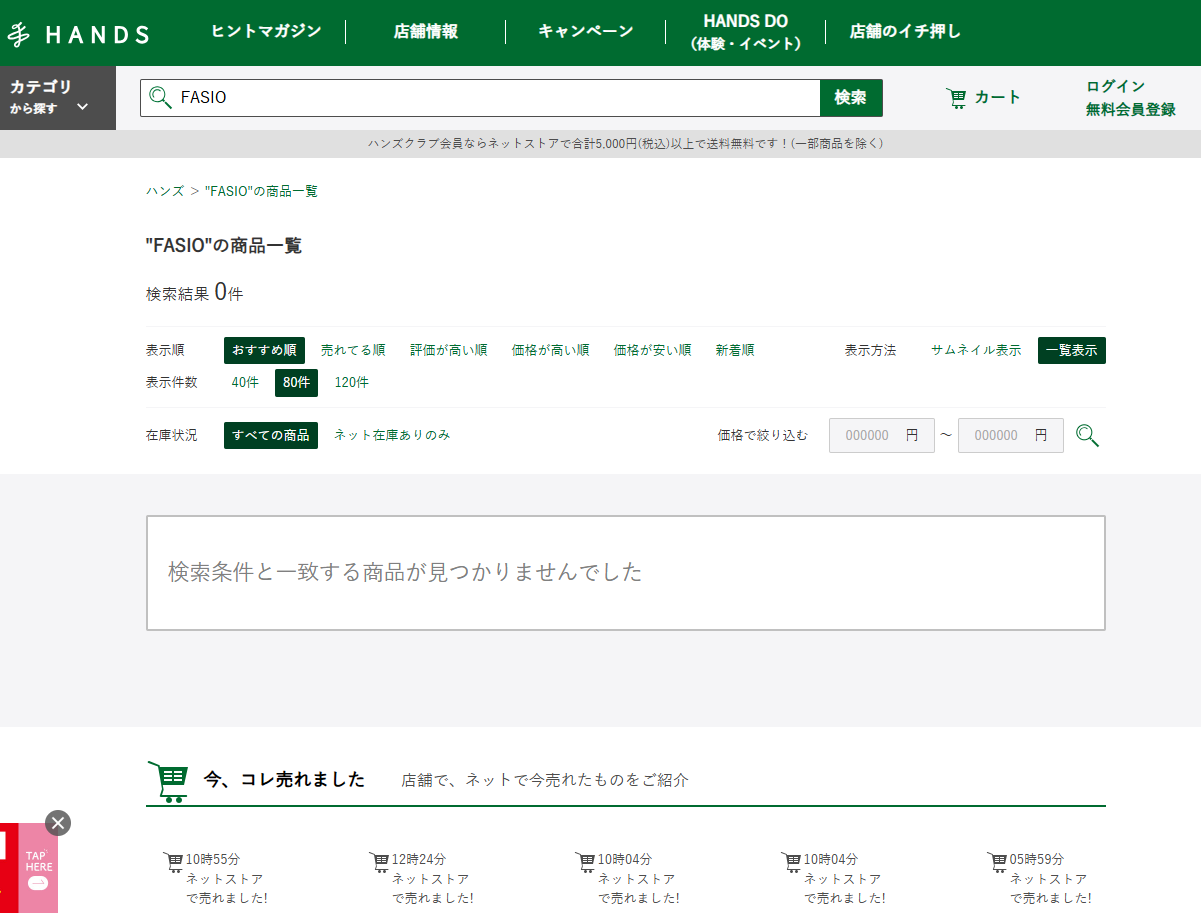Screen dimensions: 1201x922
Task: Select すべての商品 stock filter
Action: pyautogui.click(x=271, y=435)
